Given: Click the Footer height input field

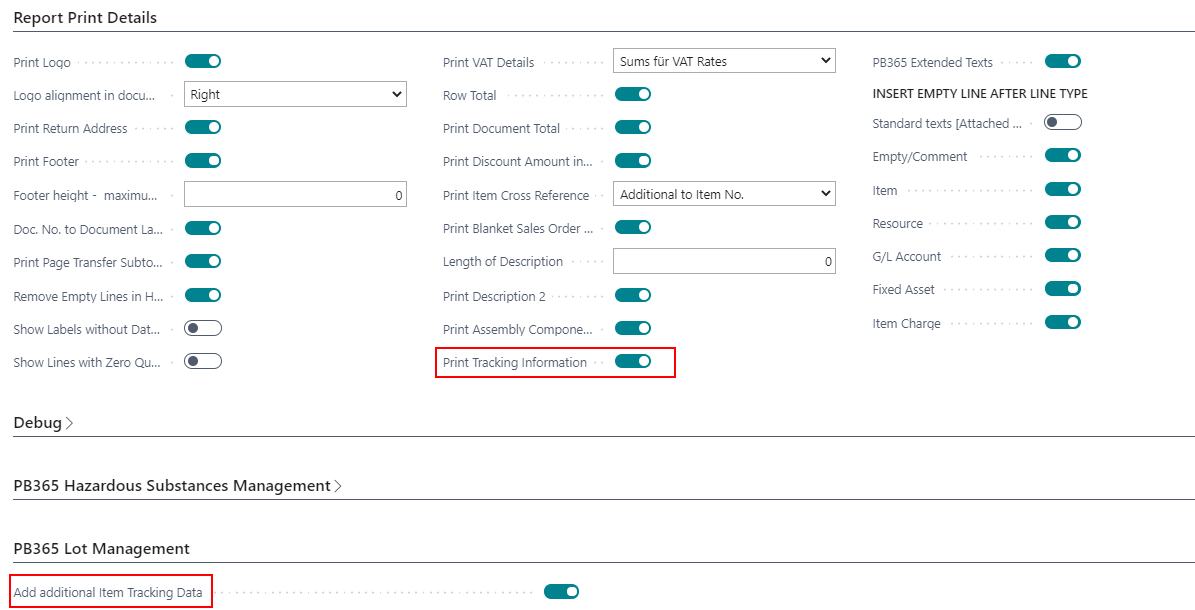Looking at the screenshot, I should click(296, 194).
